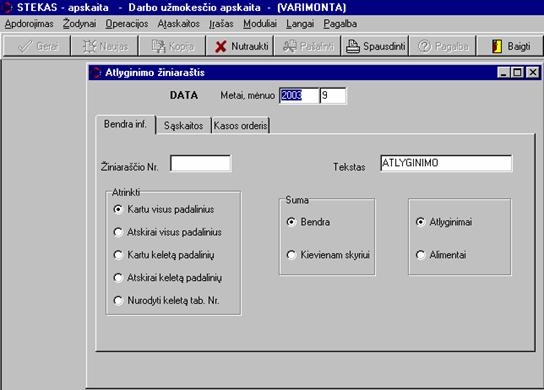Click the greyed Naujas toolbar button
This screenshot has height=390, width=544.
click(105, 46)
